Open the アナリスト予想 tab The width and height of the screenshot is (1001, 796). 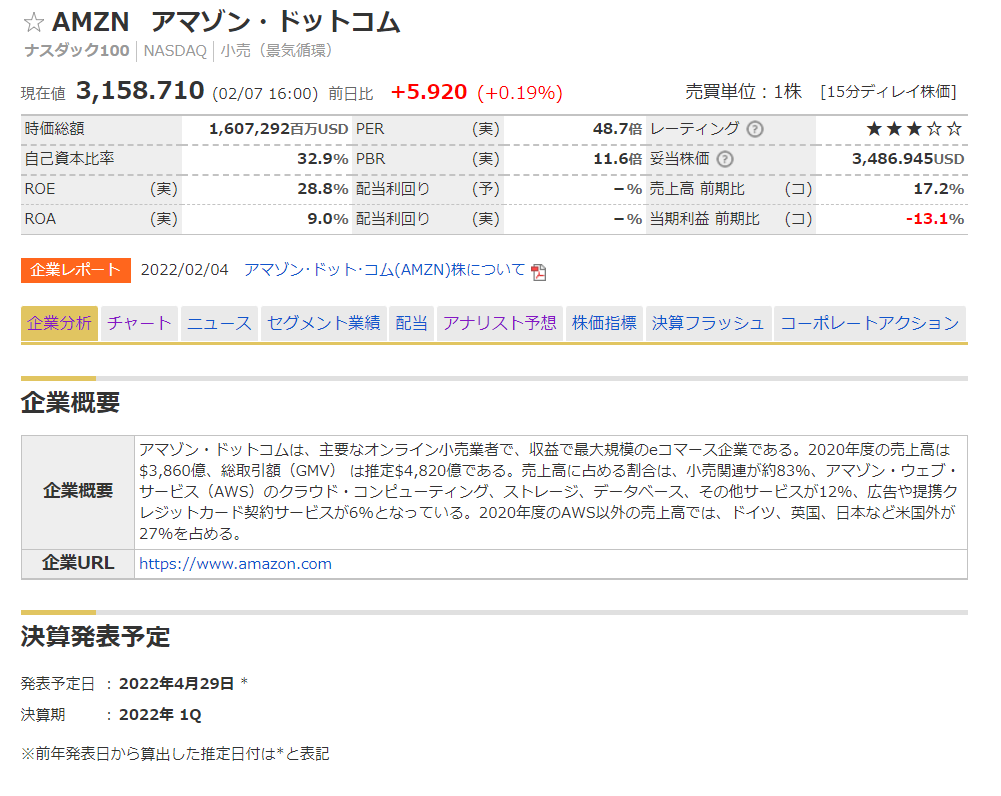(x=500, y=323)
